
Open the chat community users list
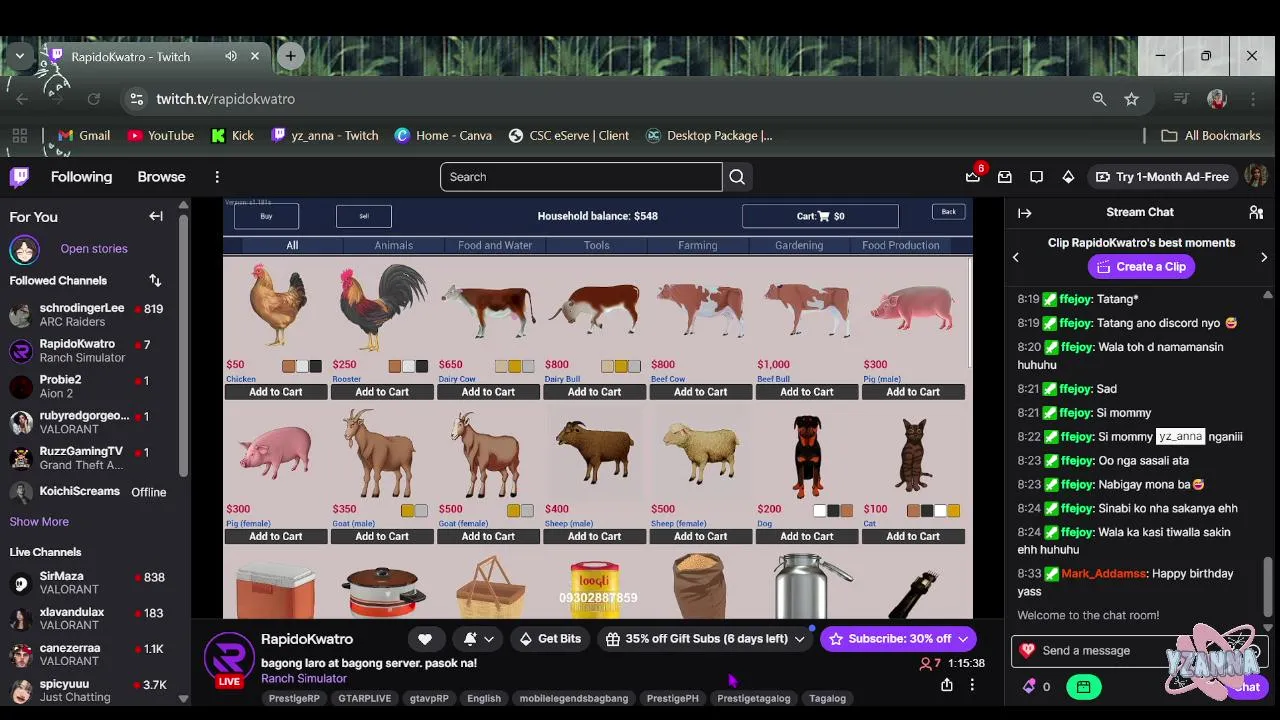tap(1256, 213)
